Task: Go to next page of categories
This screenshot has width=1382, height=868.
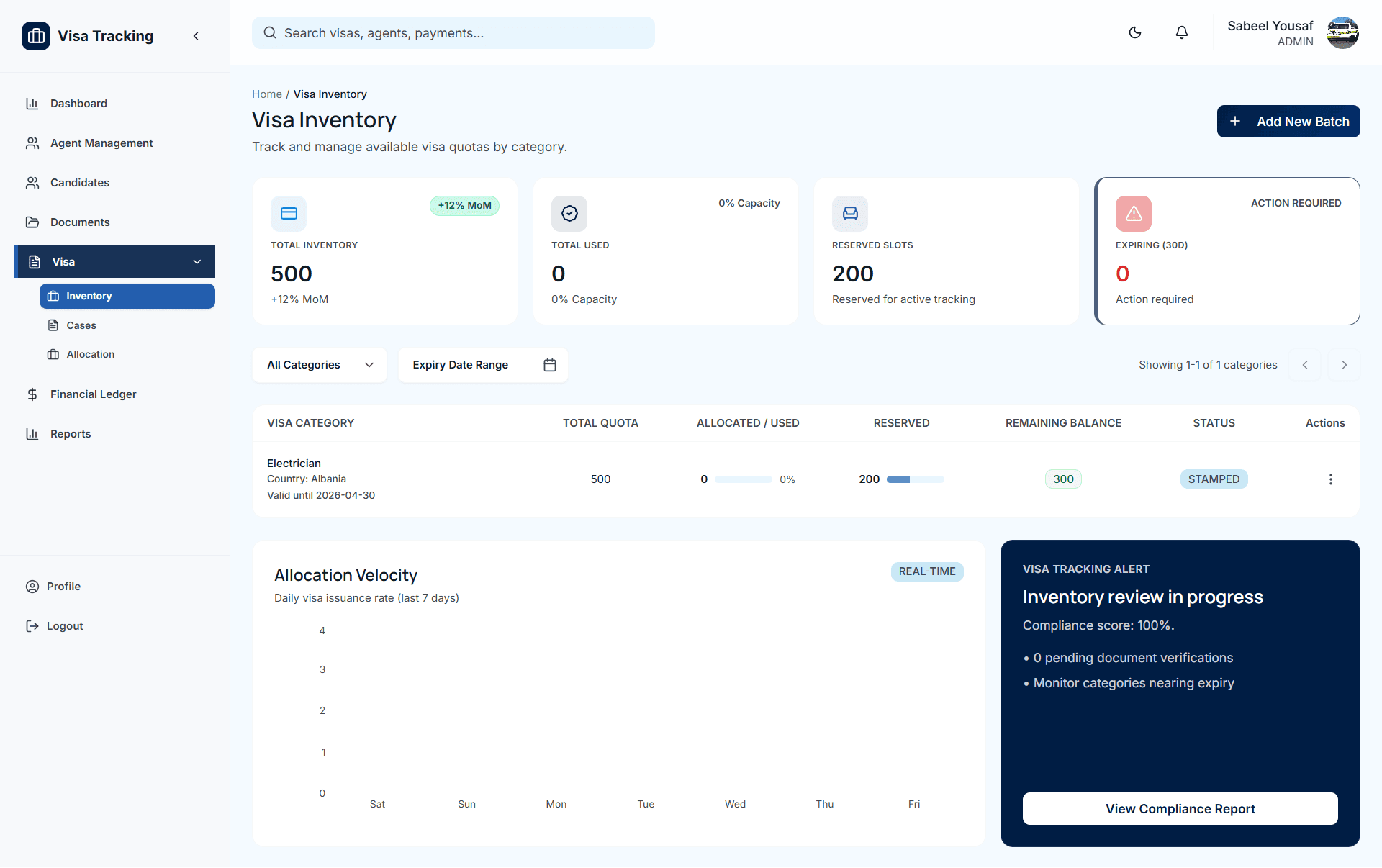Action: pos(1344,365)
